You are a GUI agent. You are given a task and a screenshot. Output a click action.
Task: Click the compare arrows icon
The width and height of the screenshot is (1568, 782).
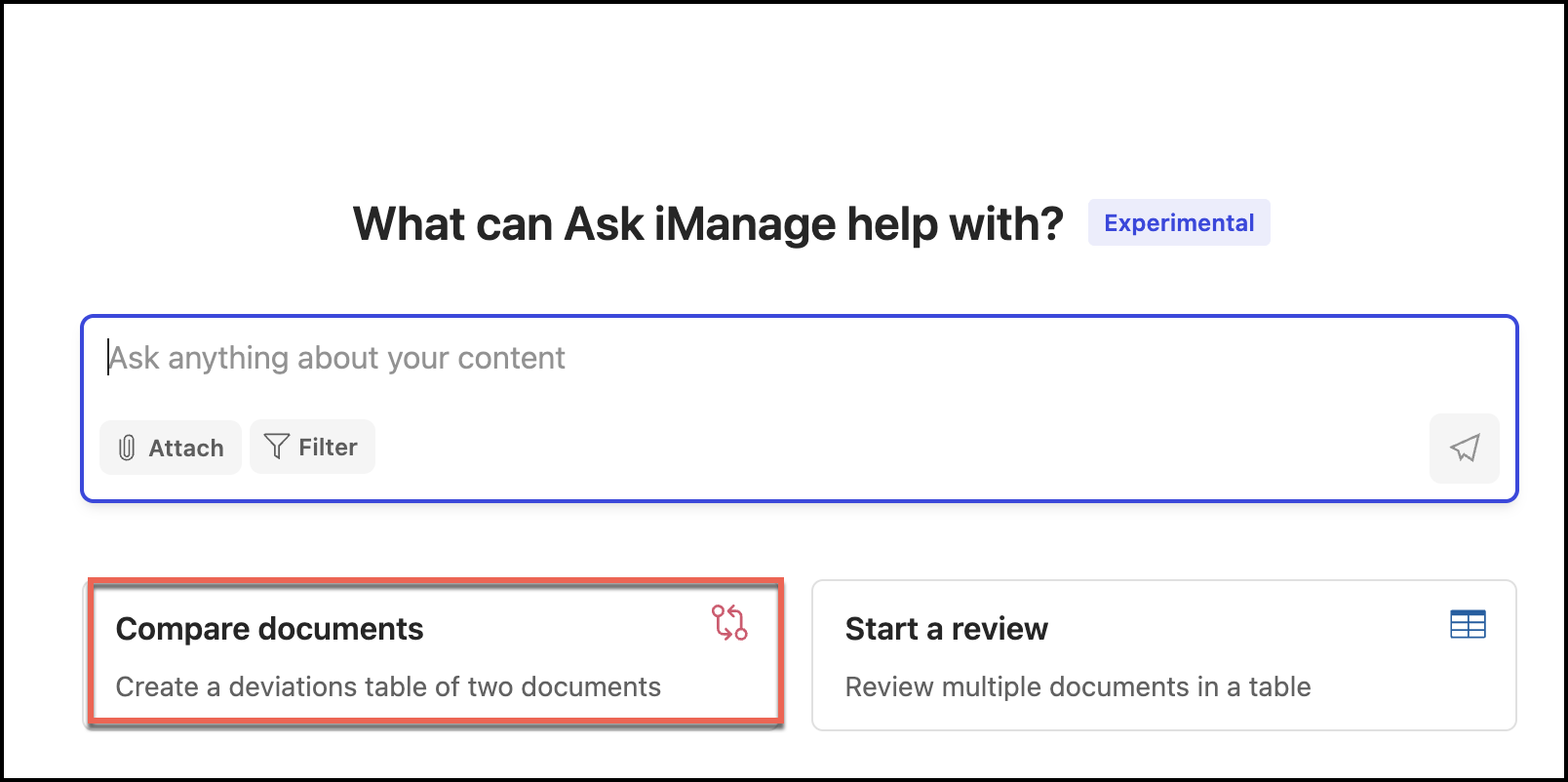pos(729,622)
